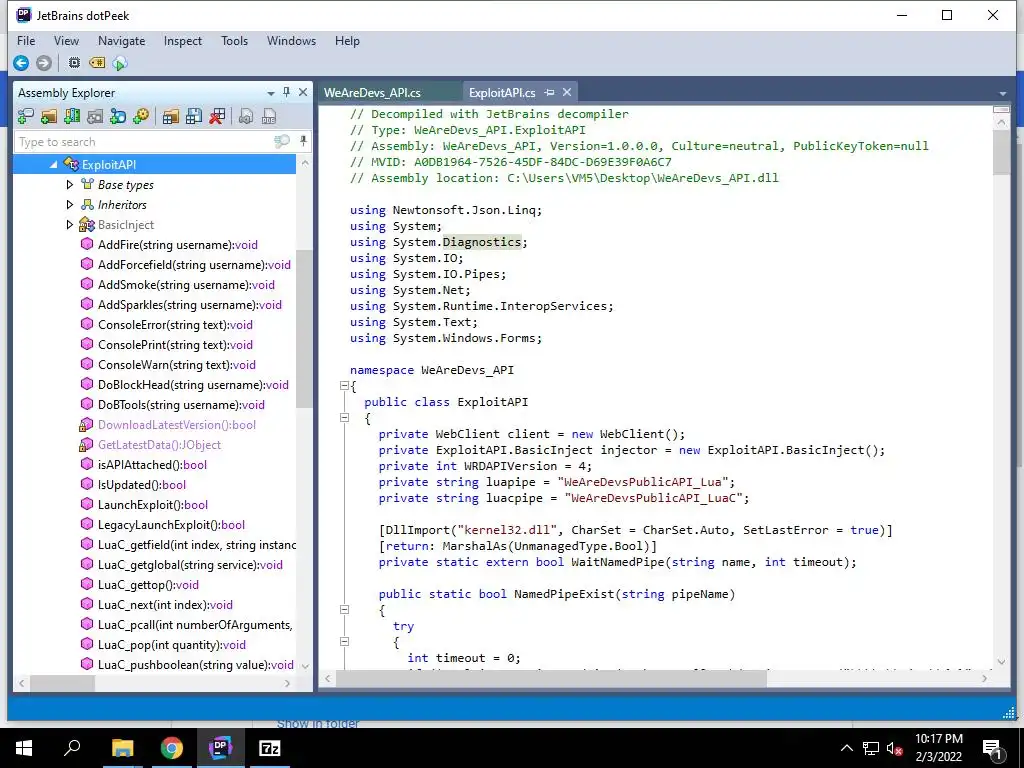Viewport: 1024px width, 768px height.
Task: Open the Tools menu
Action: pyautogui.click(x=234, y=40)
